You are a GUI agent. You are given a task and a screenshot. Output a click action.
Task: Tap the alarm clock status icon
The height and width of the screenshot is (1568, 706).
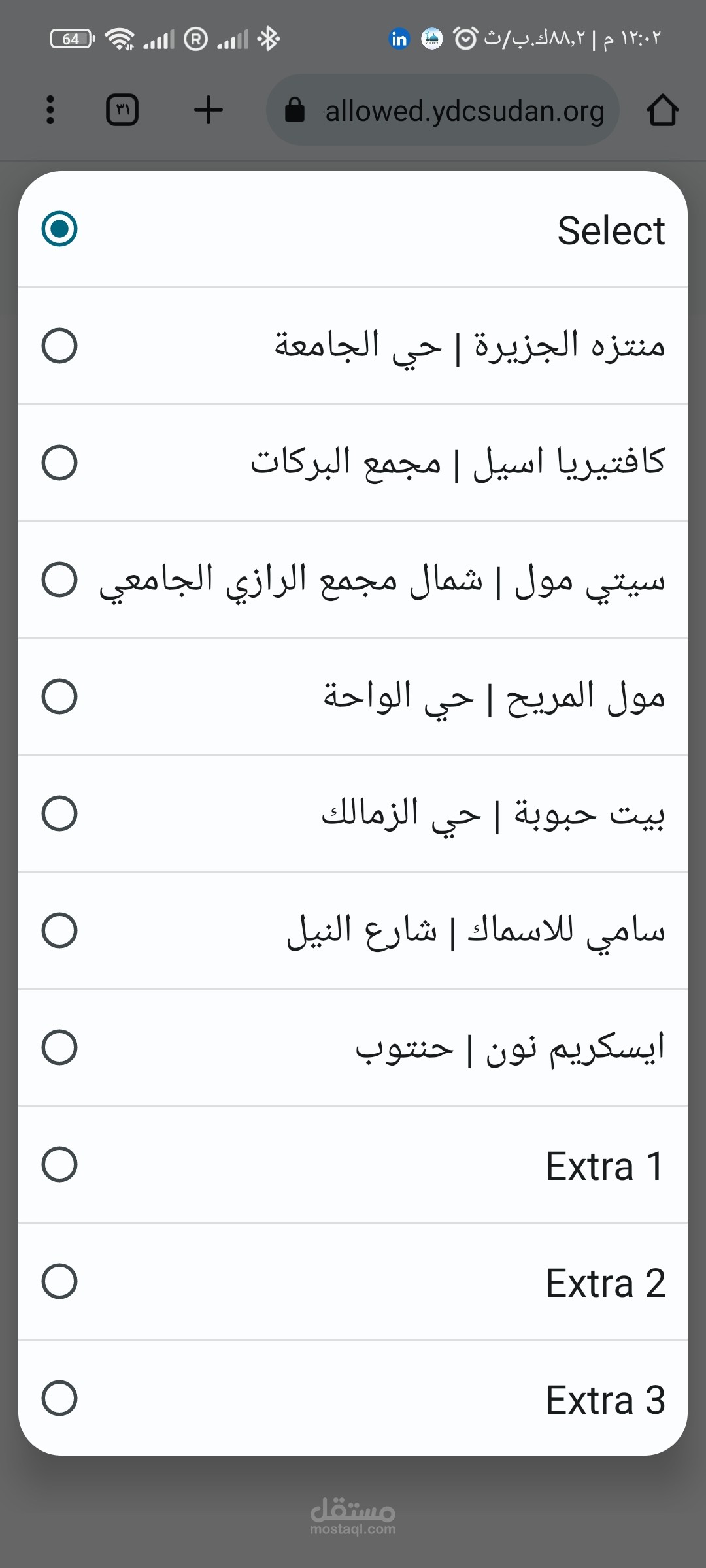pyautogui.click(x=465, y=39)
